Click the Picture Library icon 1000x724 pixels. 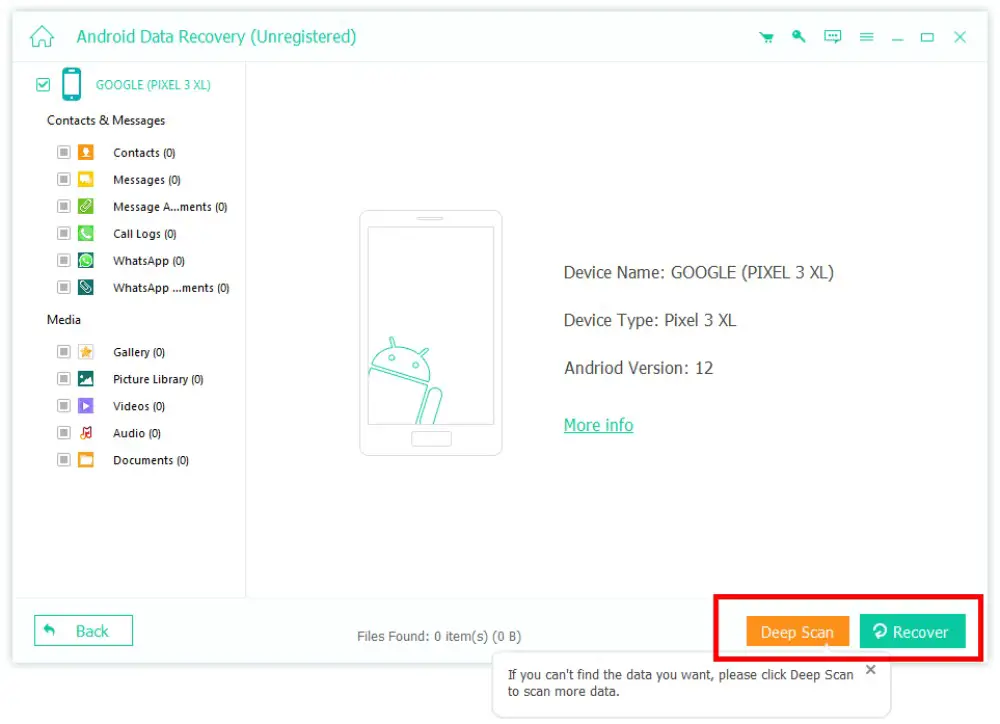pos(85,379)
